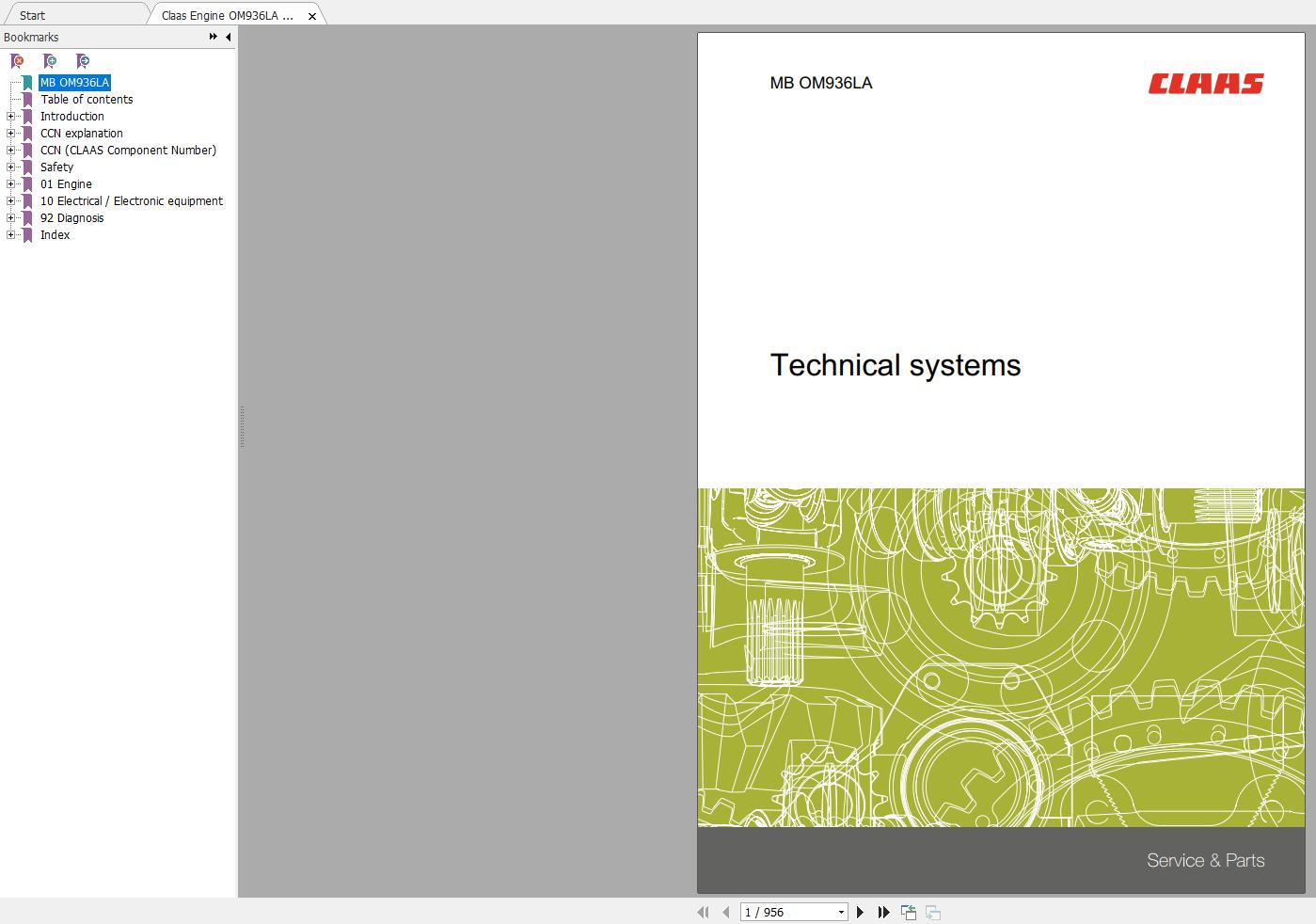Expand the Safety bookmark
The width and height of the screenshot is (1316, 924).
[x=9, y=167]
